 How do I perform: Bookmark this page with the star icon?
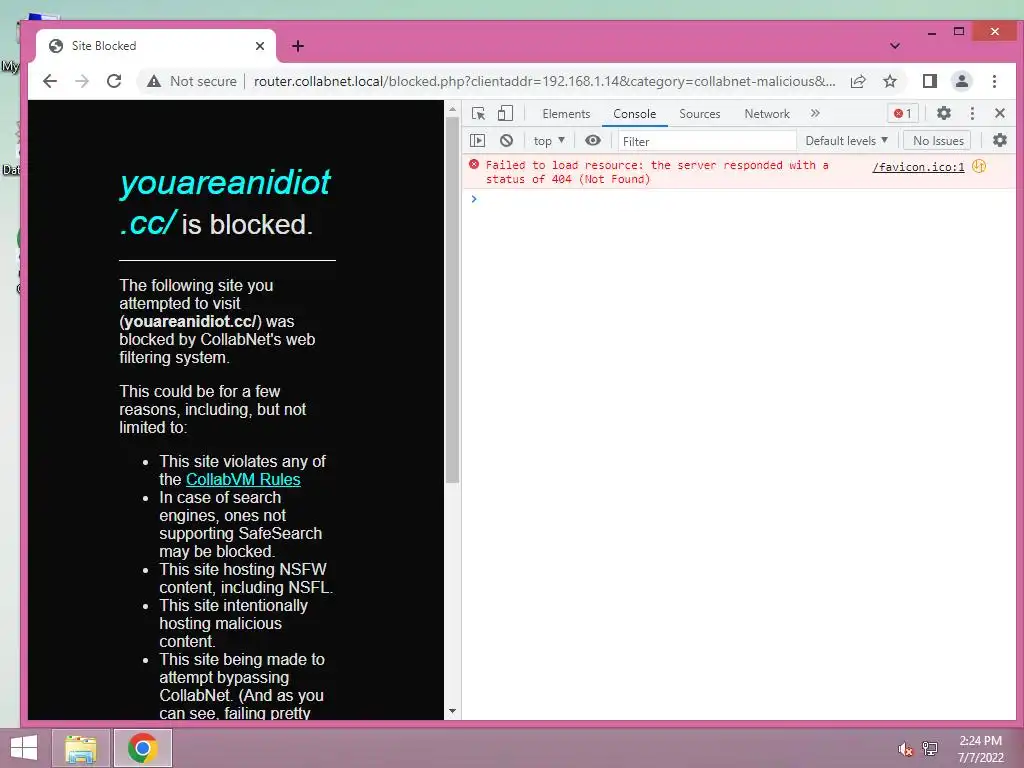(x=890, y=81)
